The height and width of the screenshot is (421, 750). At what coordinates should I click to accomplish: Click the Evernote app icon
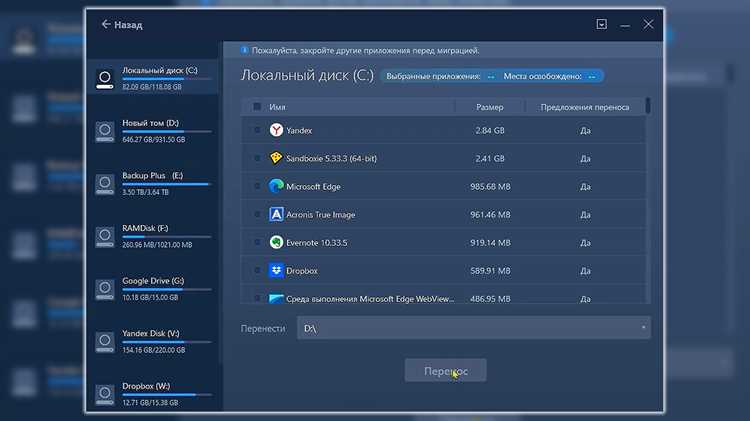pos(276,243)
